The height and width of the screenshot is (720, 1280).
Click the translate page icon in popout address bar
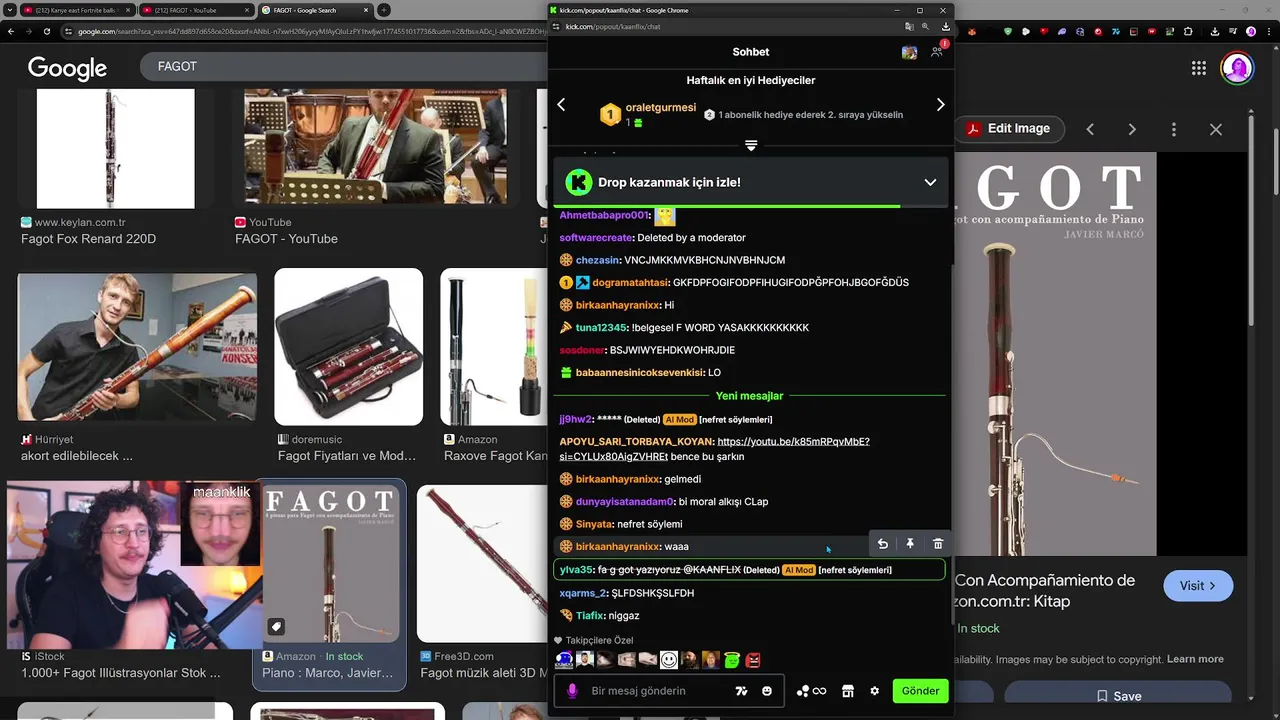click(909, 27)
